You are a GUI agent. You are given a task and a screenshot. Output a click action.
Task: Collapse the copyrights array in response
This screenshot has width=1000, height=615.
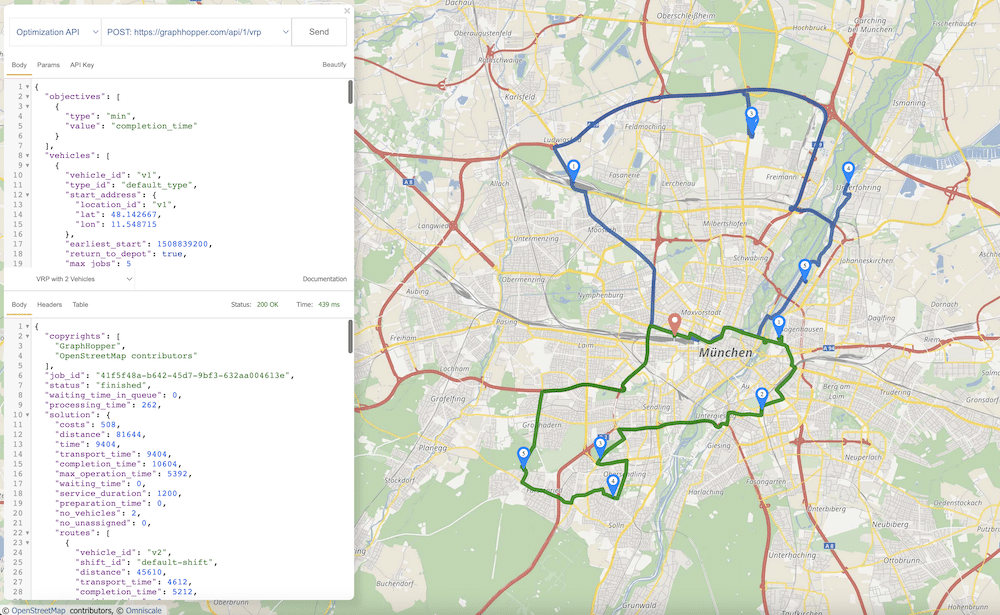27,336
